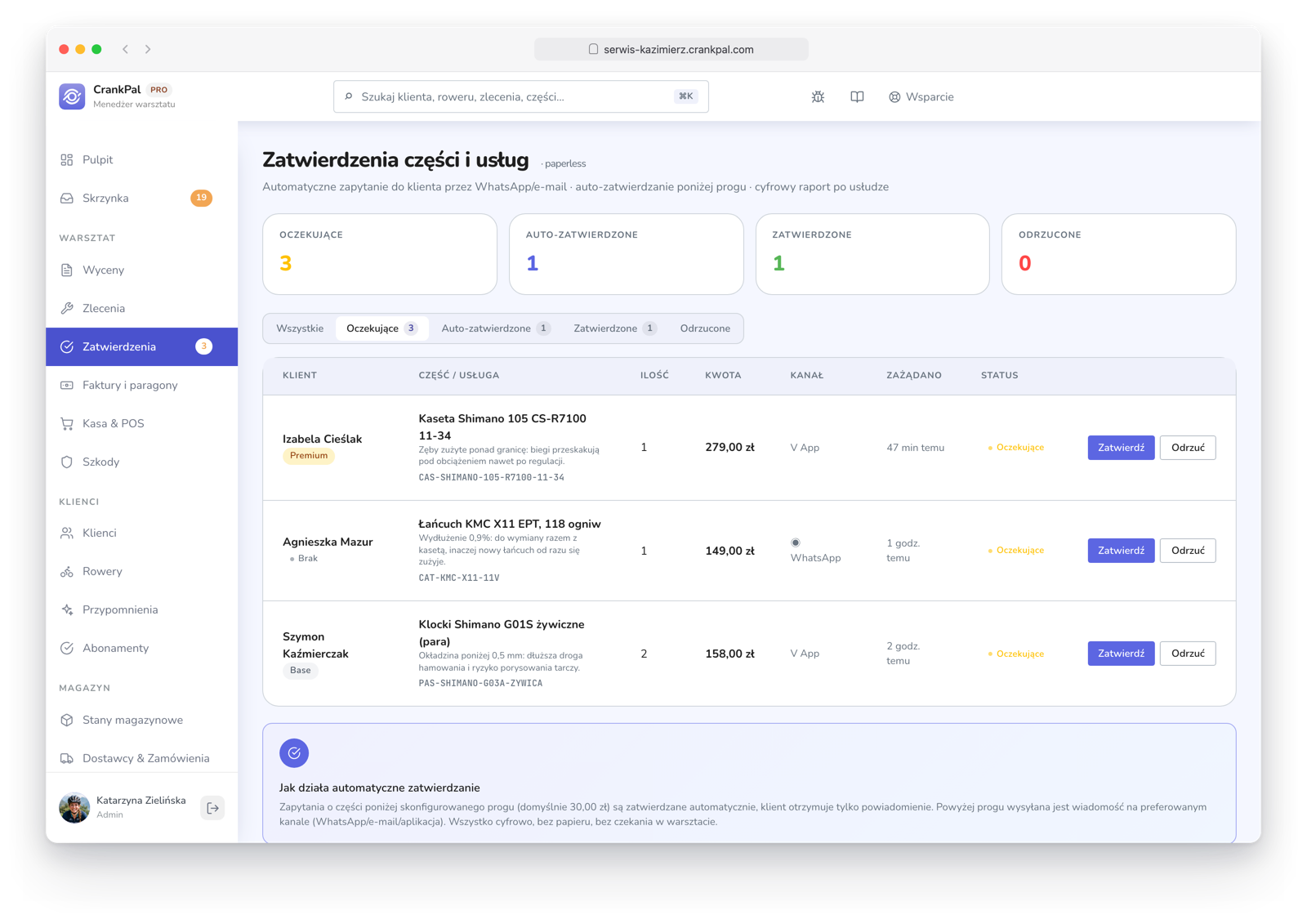Reject Szymon Kaźmierczak's brake pads request
1307x924 pixels.
coord(1188,654)
